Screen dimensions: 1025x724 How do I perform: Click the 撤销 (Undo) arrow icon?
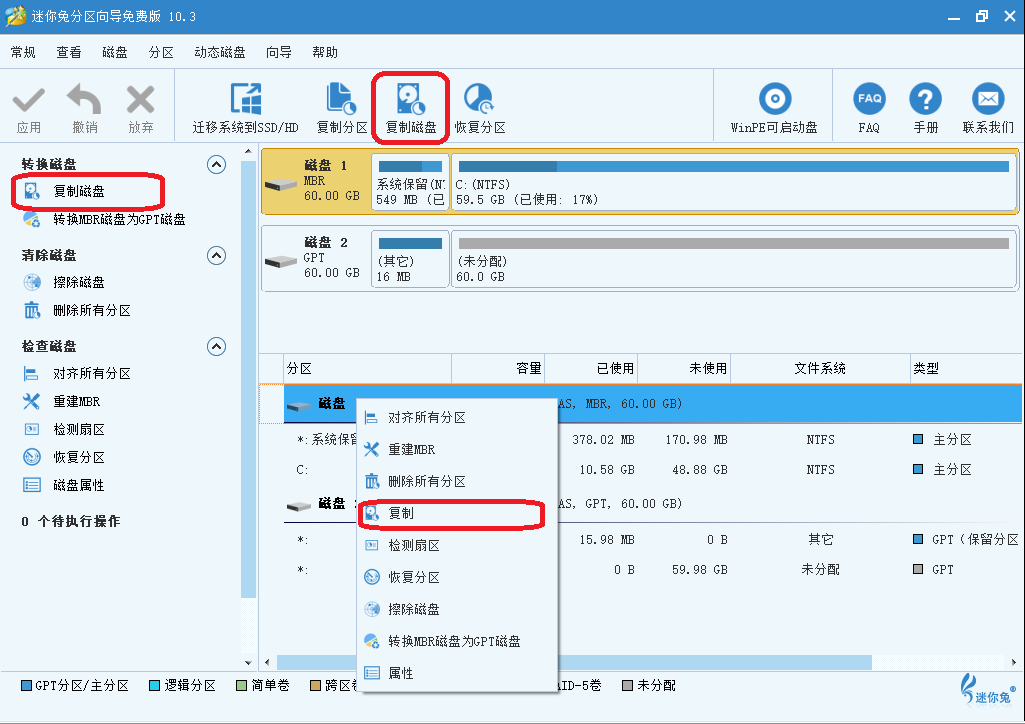click(x=85, y=99)
